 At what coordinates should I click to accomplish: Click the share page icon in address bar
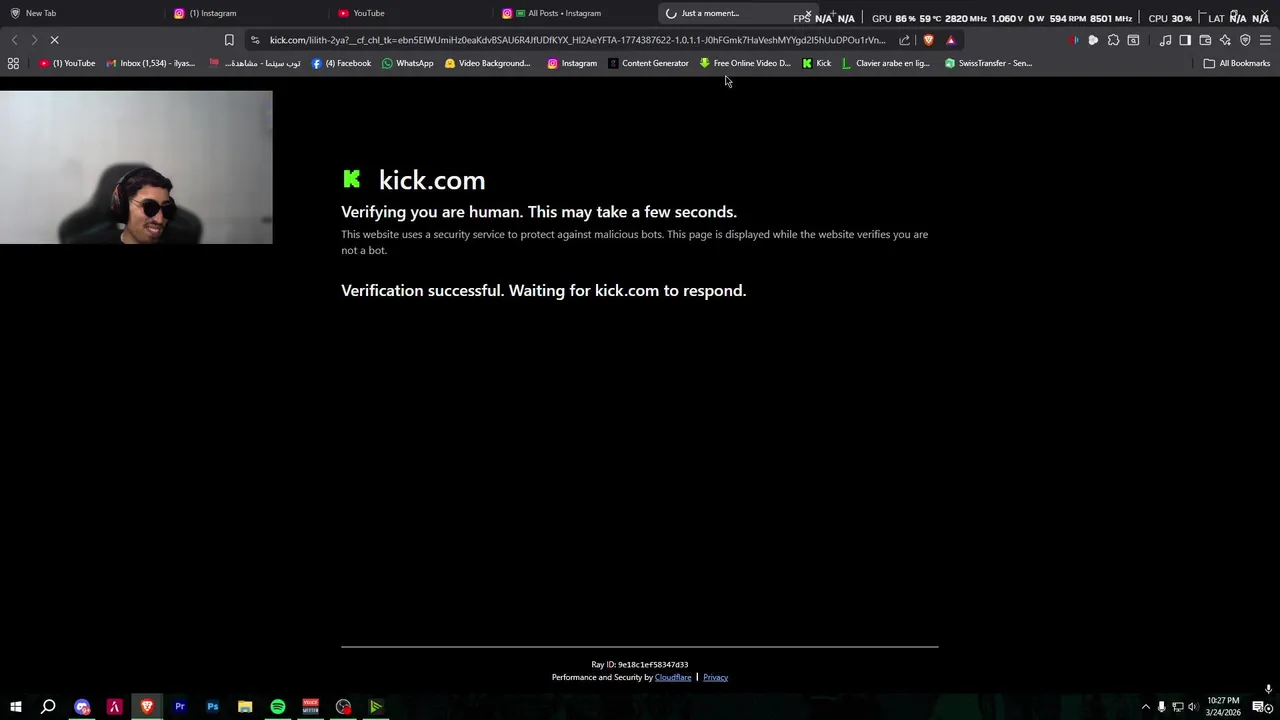click(905, 40)
